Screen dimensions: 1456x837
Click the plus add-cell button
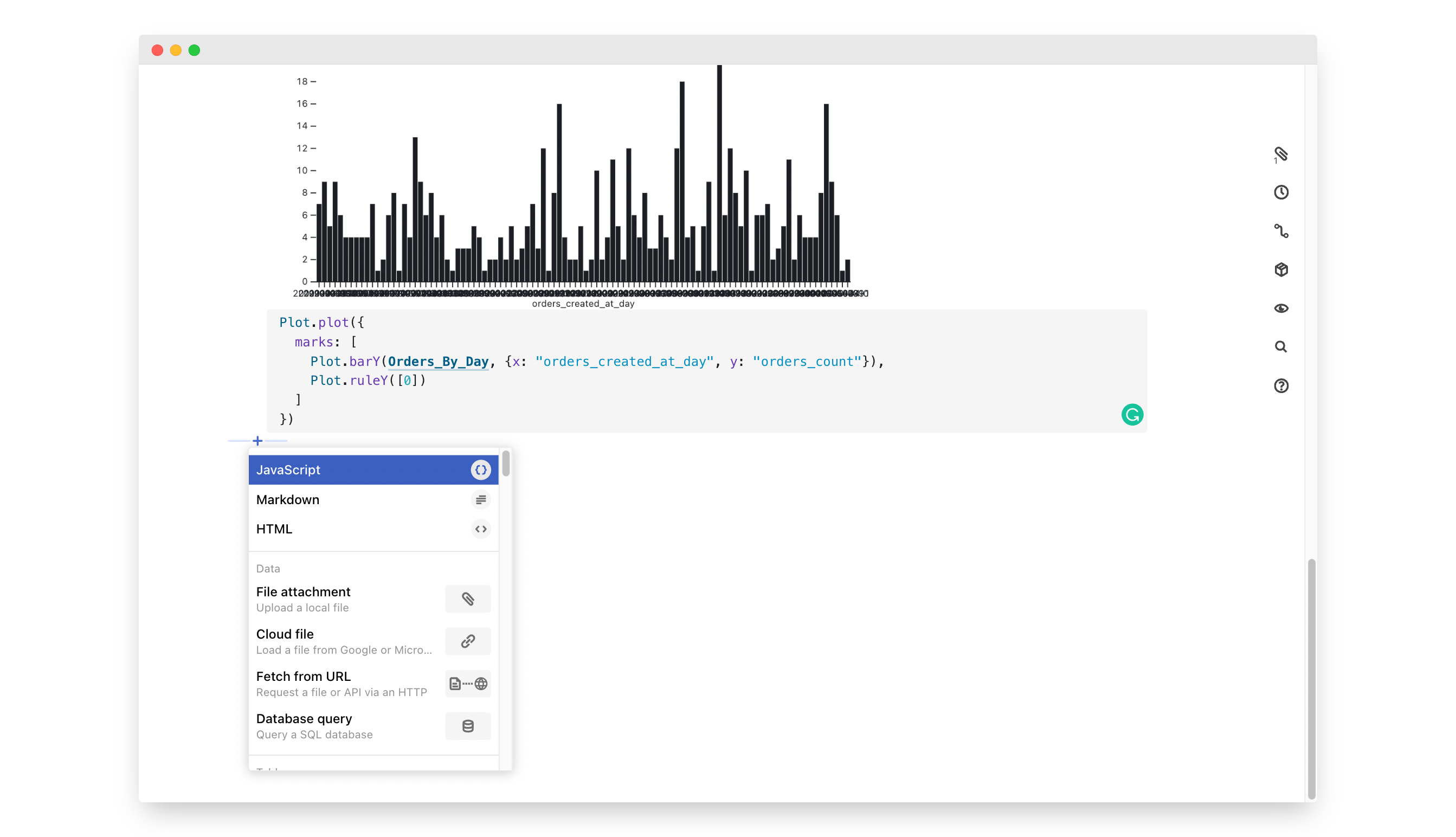pyautogui.click(x=257, y=441)
